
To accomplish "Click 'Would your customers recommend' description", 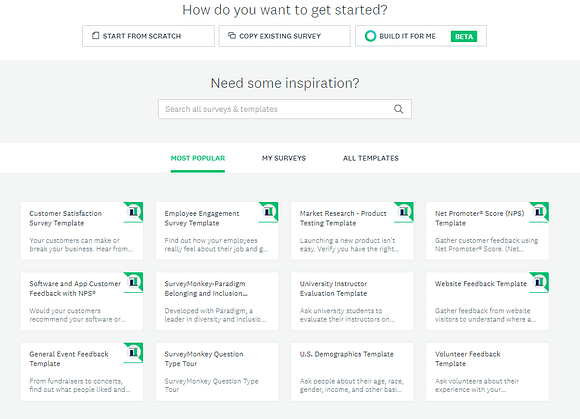I will tap(77, 315).
